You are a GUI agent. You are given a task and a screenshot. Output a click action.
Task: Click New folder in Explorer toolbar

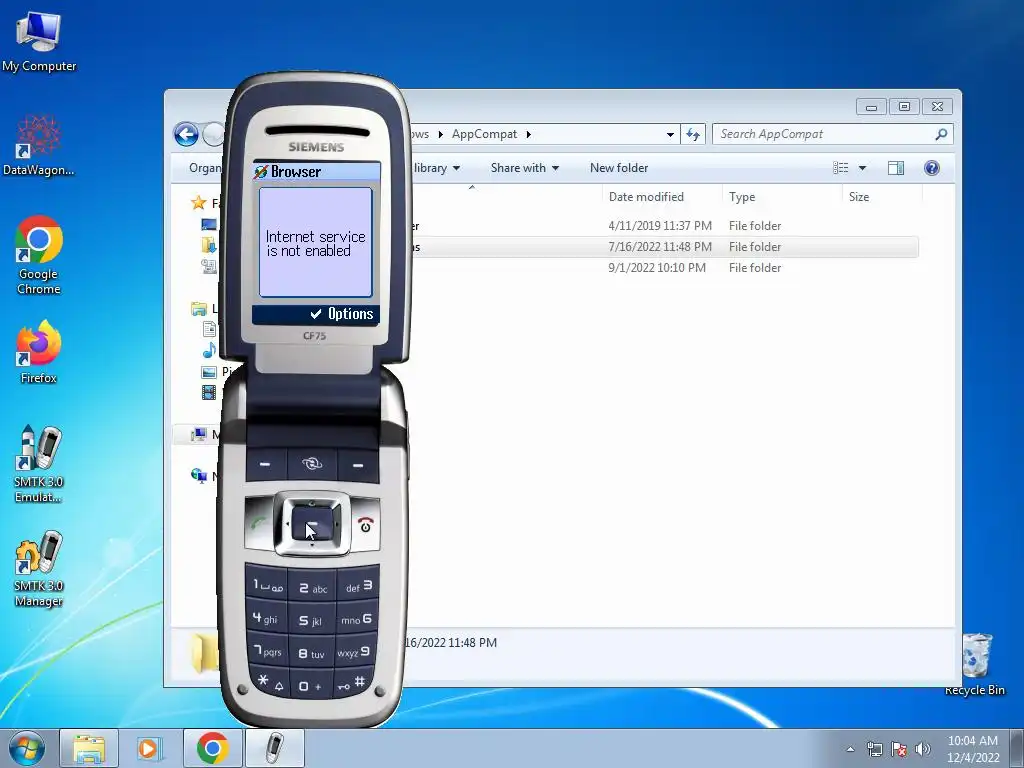tap(619, 168)
